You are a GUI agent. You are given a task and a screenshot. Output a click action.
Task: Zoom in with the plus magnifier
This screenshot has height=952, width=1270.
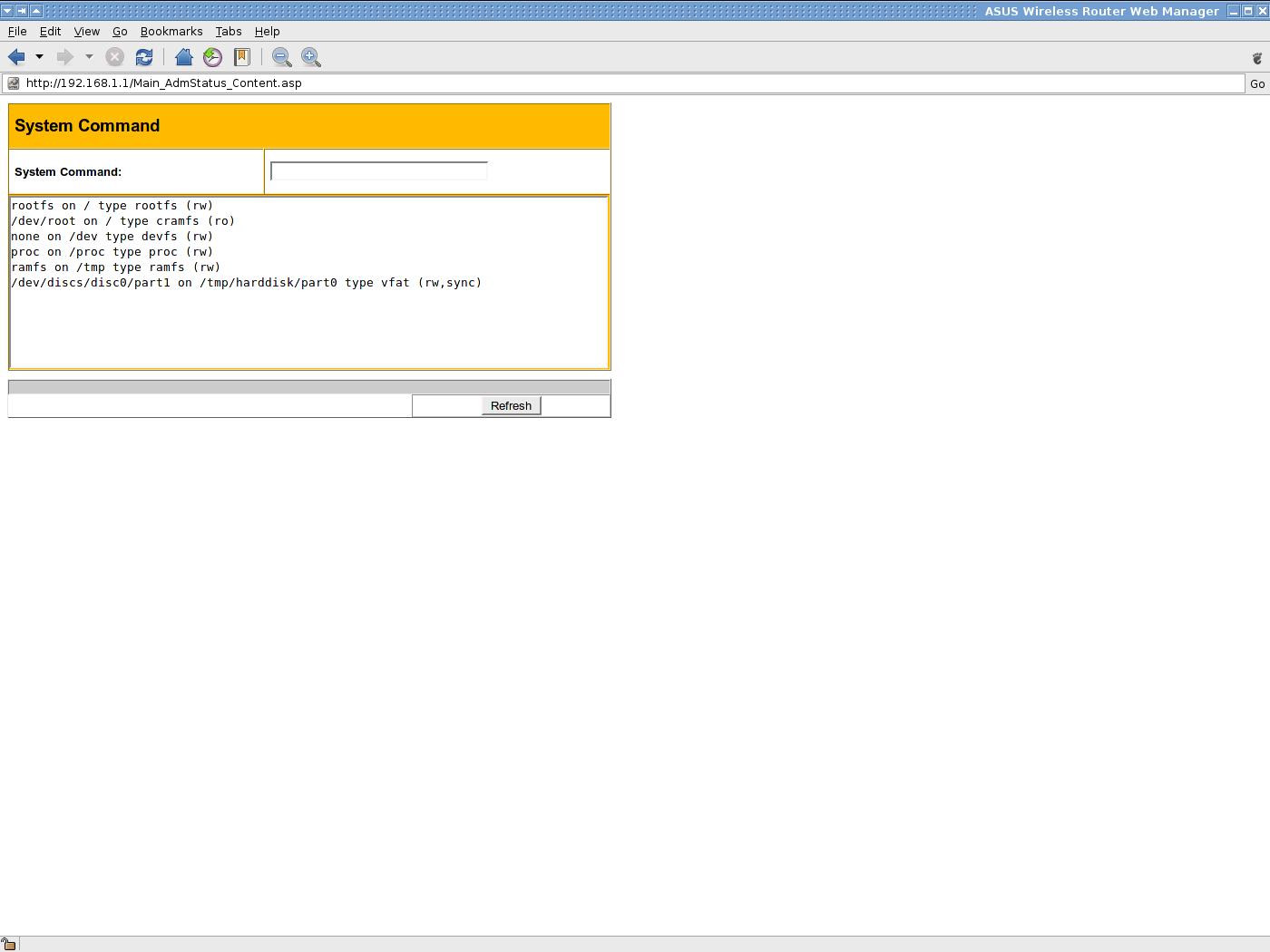311,57
